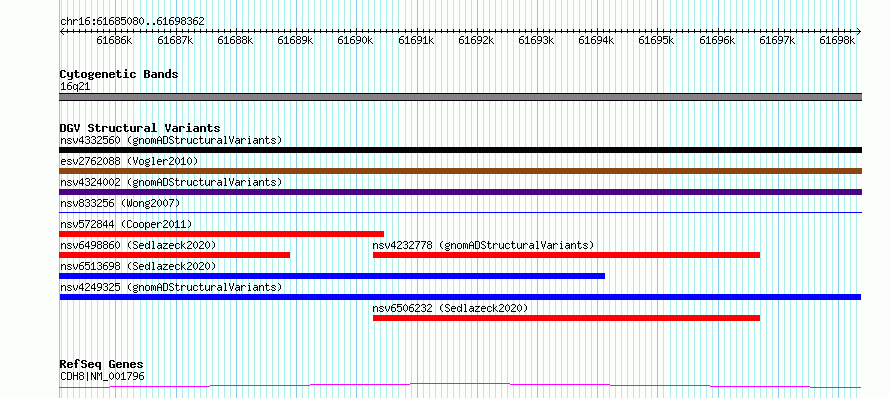The image size is (890, 398).
Task: Click the brown esv2762088 variant bar
Action: coord(460,171)
